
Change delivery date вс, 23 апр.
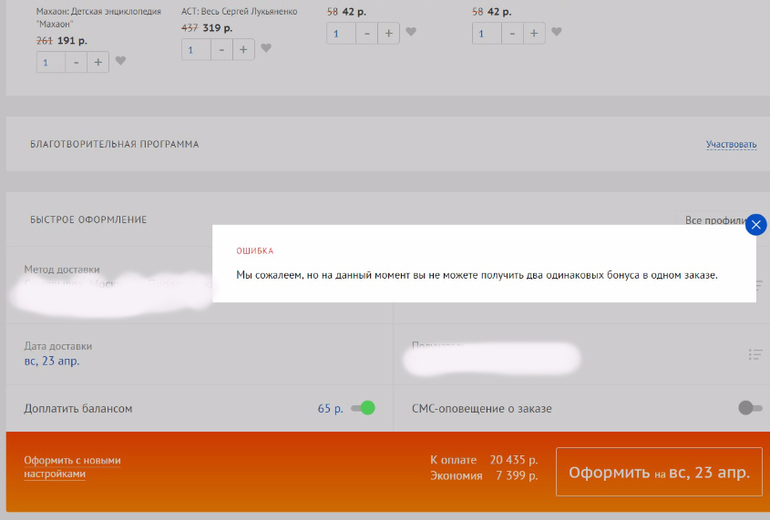point(52,361)
